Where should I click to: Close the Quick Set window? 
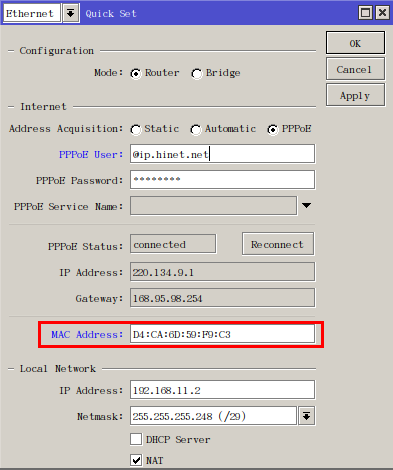point(383,13)
